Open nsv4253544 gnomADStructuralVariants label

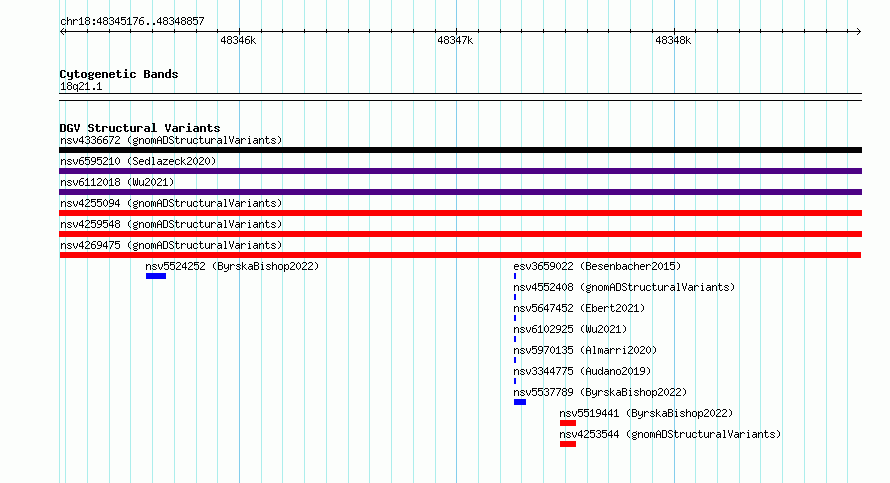click(x=670, y=434)
